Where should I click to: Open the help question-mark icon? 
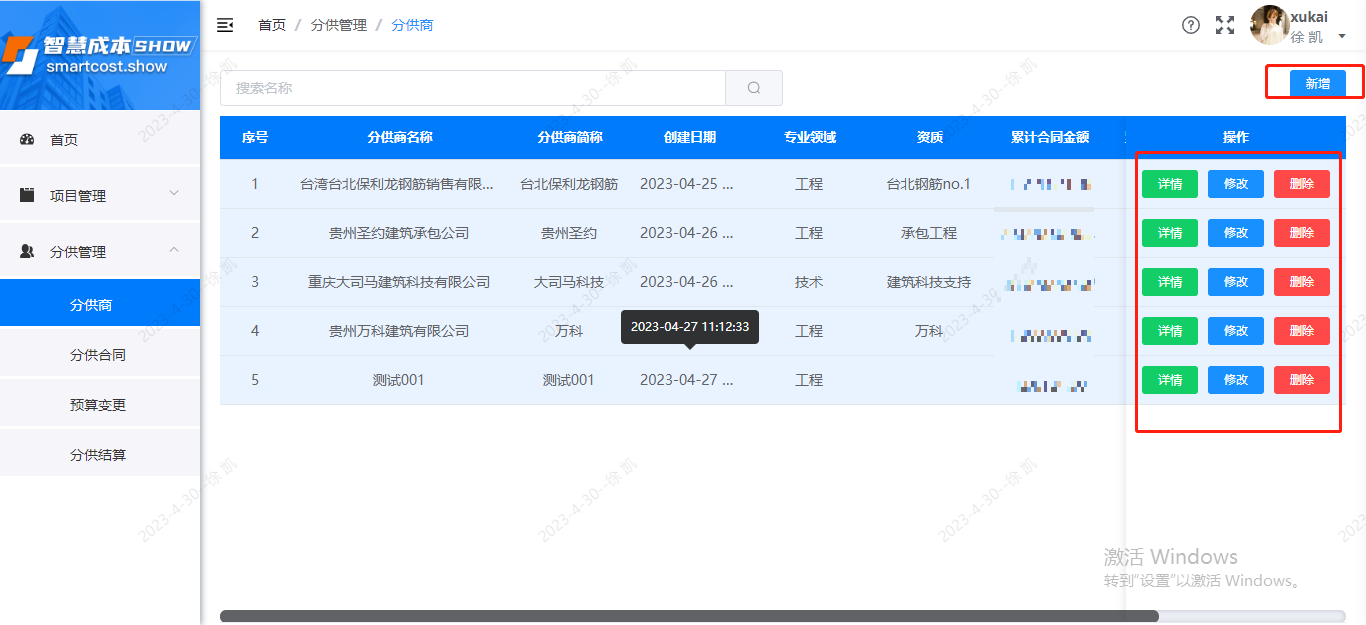1190,25
